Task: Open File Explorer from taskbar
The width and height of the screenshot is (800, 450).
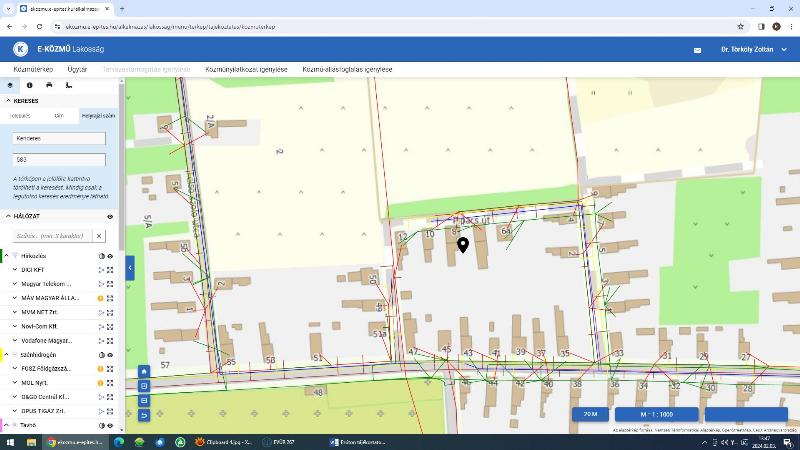Action: (31, 442)
